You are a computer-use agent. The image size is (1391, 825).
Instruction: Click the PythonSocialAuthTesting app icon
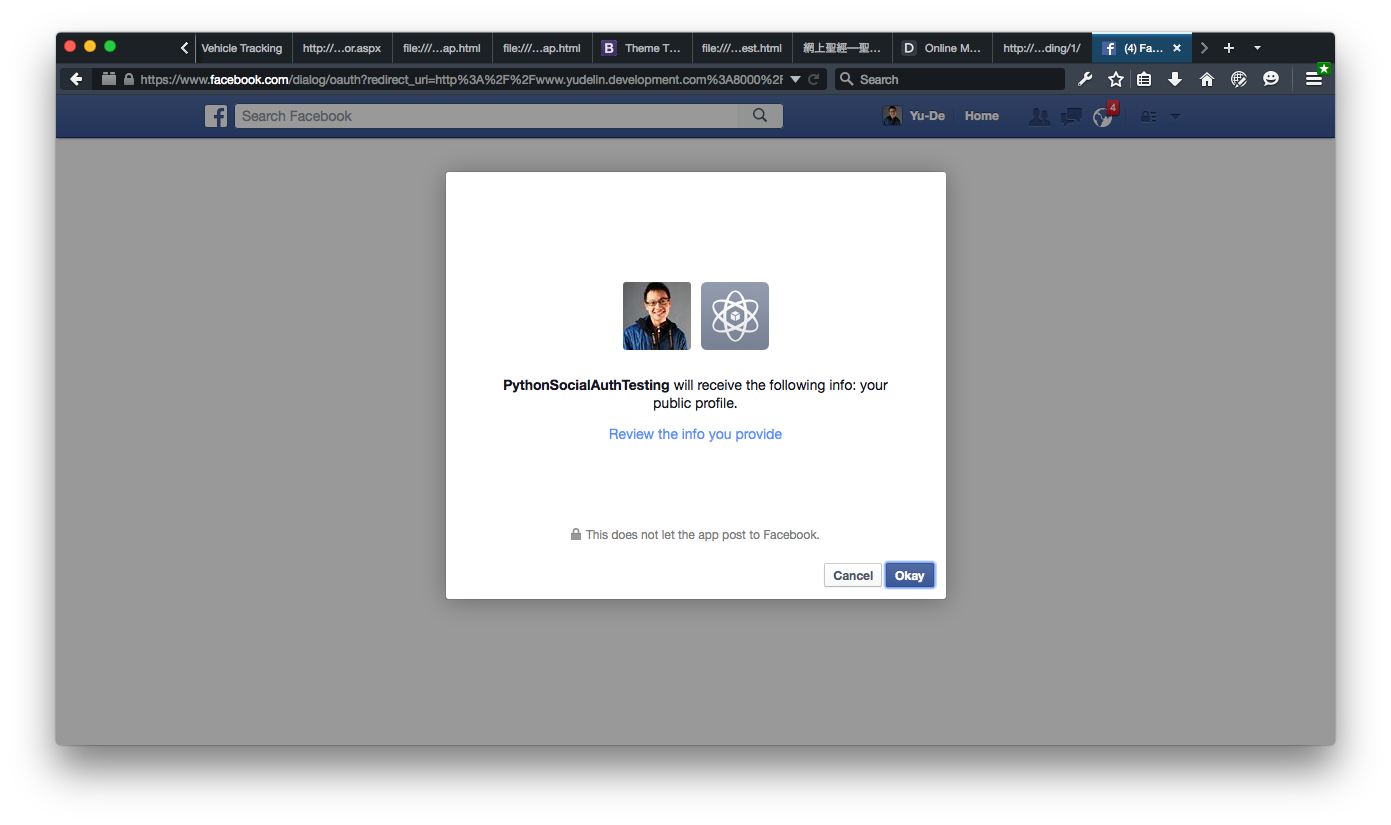pos(735,316)
